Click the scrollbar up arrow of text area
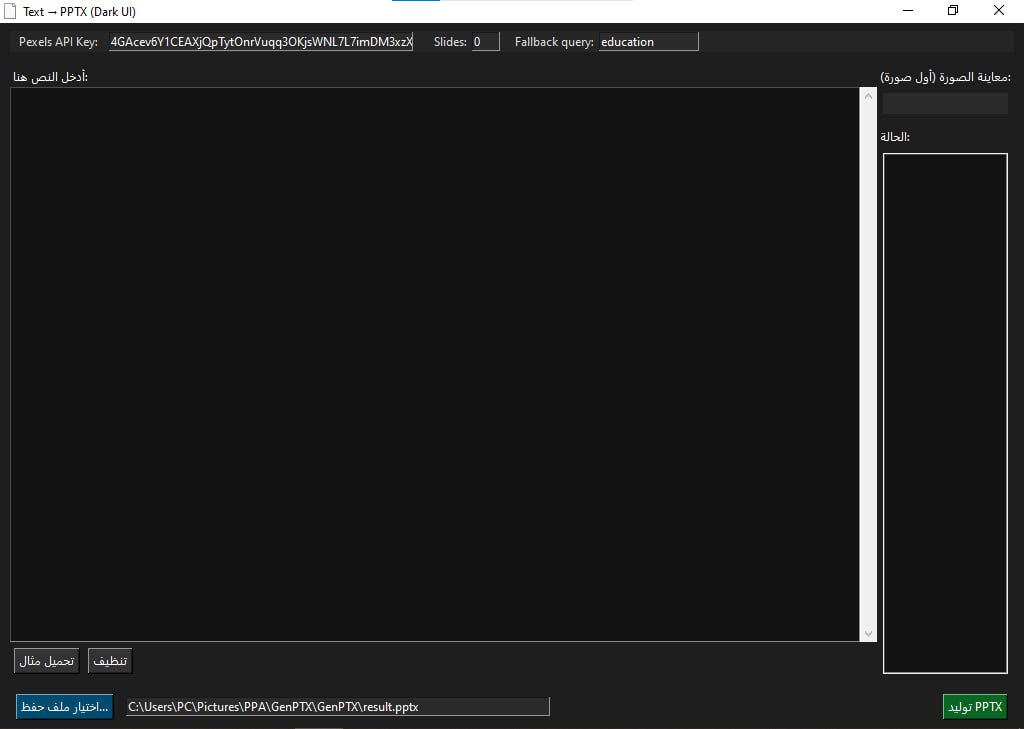 click(868, 96)
